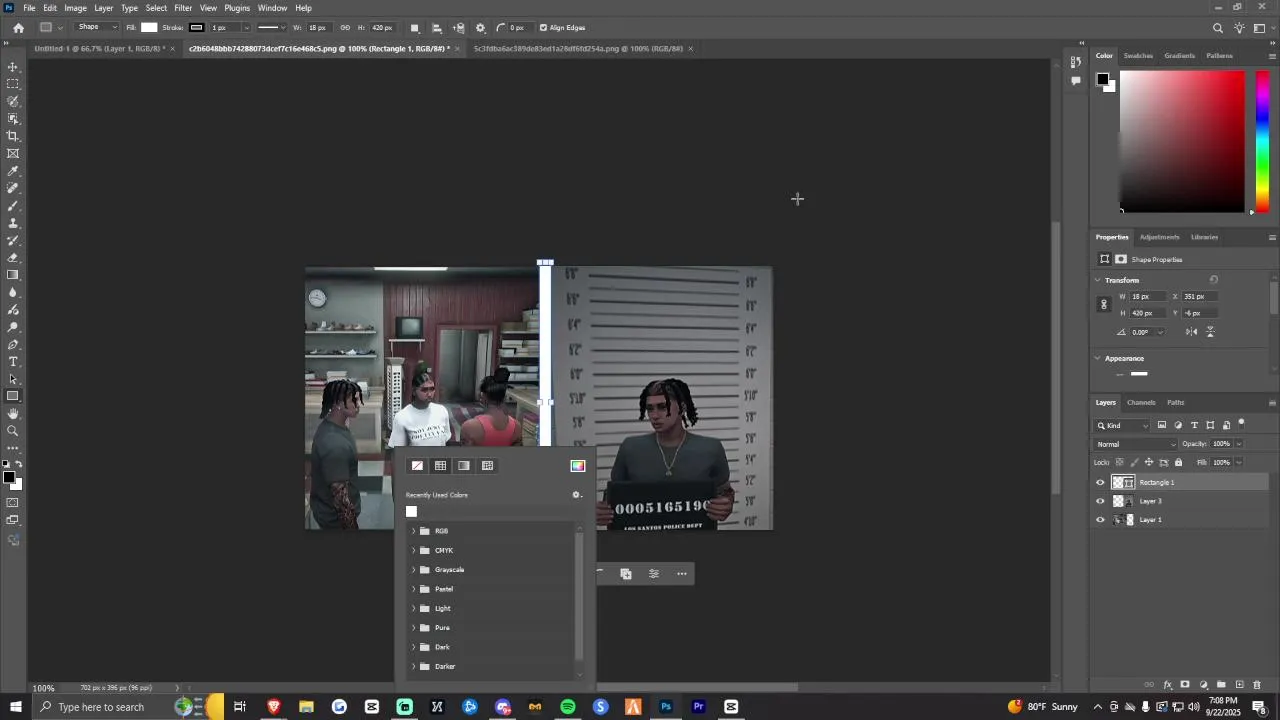Toggle the Align Edges checkbox
The width and height of the screenshot is (1280, 720).
pyautogui.click(x=543, y=28)
